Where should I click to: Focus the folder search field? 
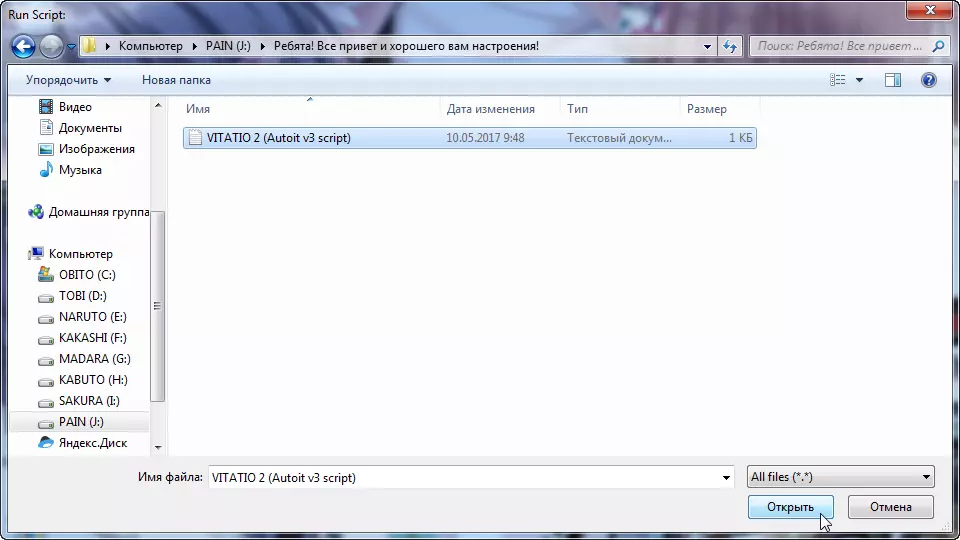pos(839,46)
